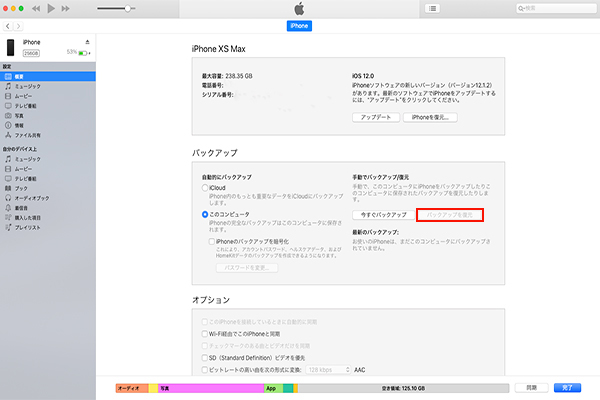Click the battery 53% indicator
600x400 pixels.
point(78,52)
